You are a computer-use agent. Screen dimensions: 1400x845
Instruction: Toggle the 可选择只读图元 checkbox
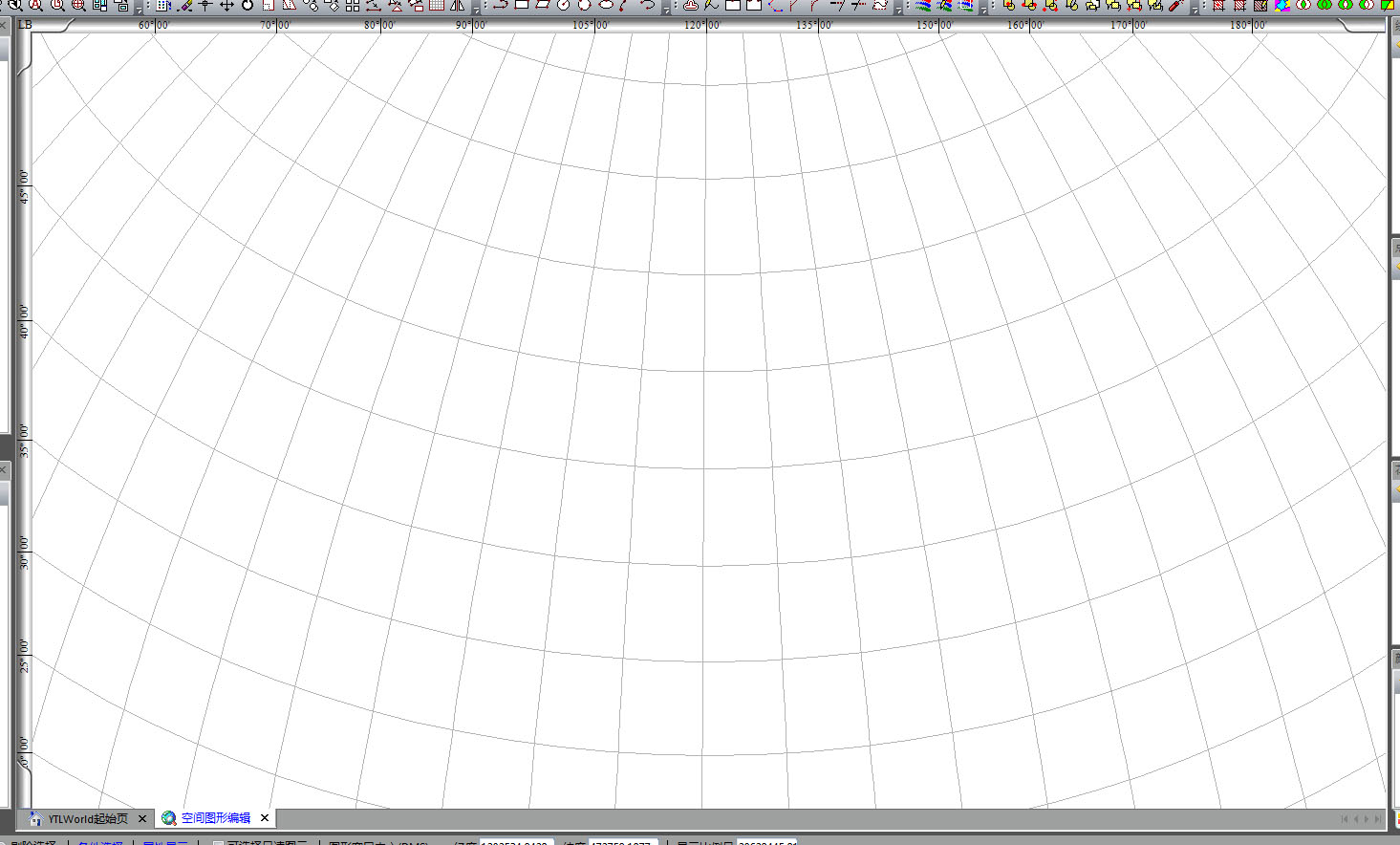(x=218, y=843)
